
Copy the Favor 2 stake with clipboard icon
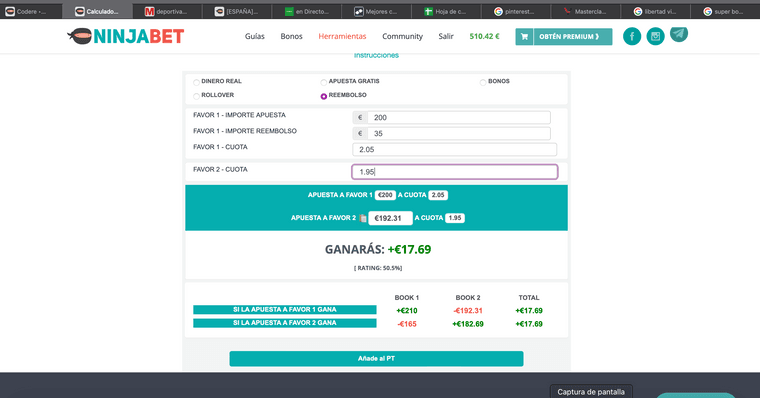point(363,218)
